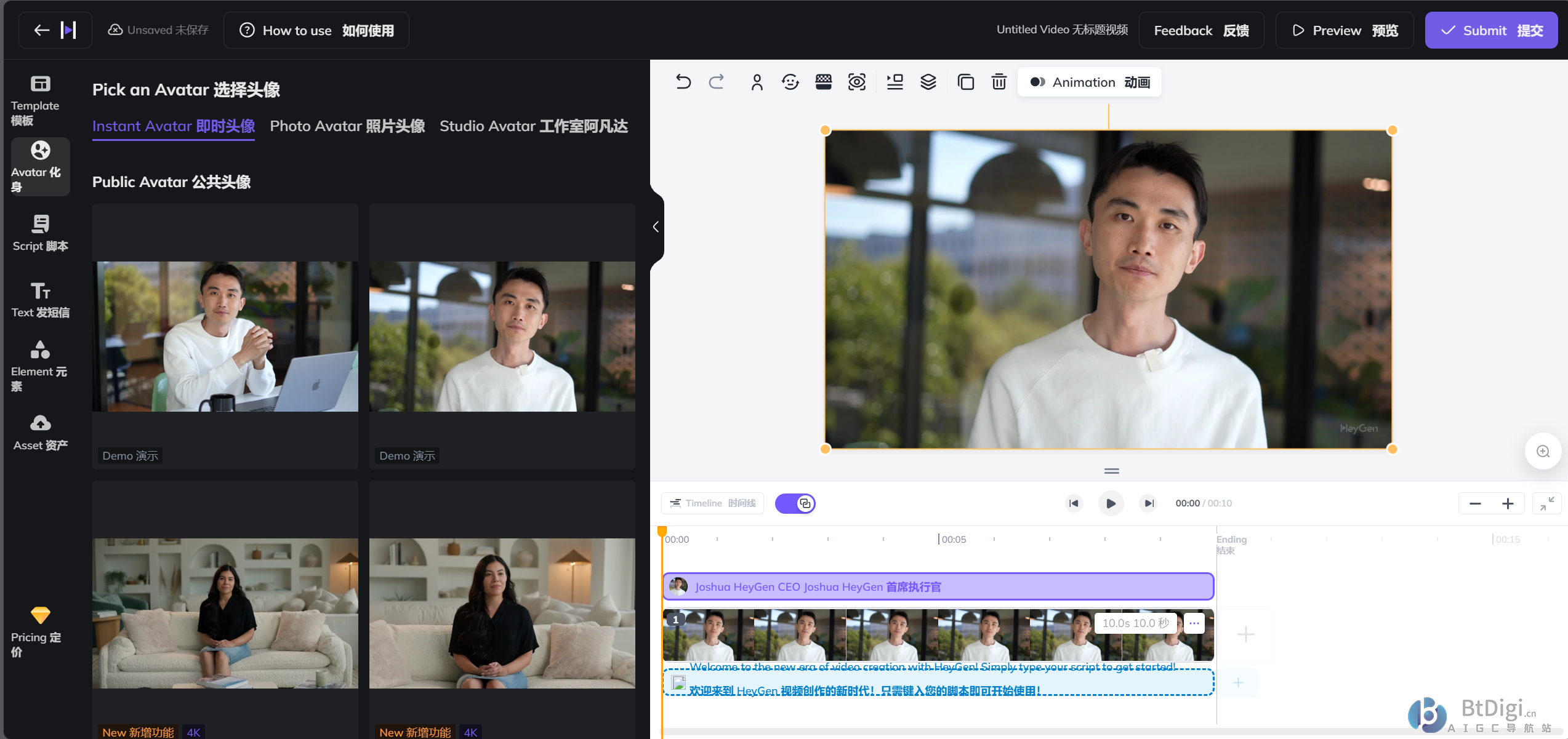Click the delete trash toolbar icon
This screenshot has width=1568, height=739.
pyautogui.click(x=999, y=82)
